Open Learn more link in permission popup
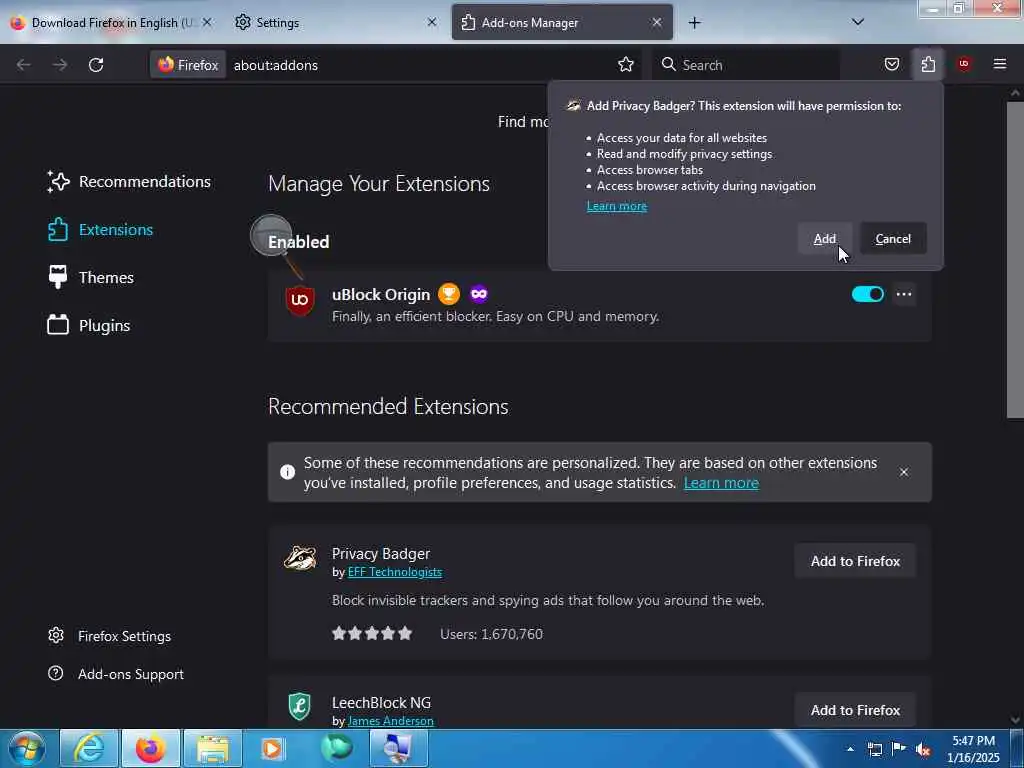Image resolution: width=1024 pixels, height=768 pixels. [x=616, y=206]
